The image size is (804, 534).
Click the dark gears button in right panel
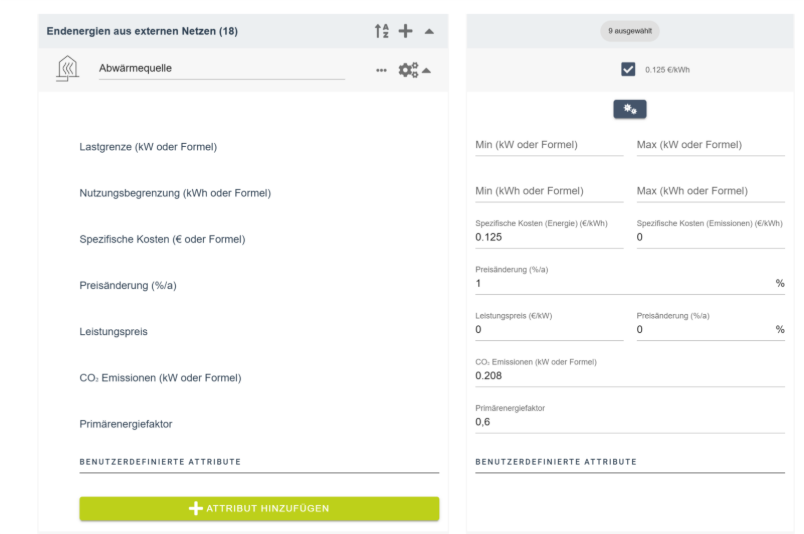coord(630,109)
